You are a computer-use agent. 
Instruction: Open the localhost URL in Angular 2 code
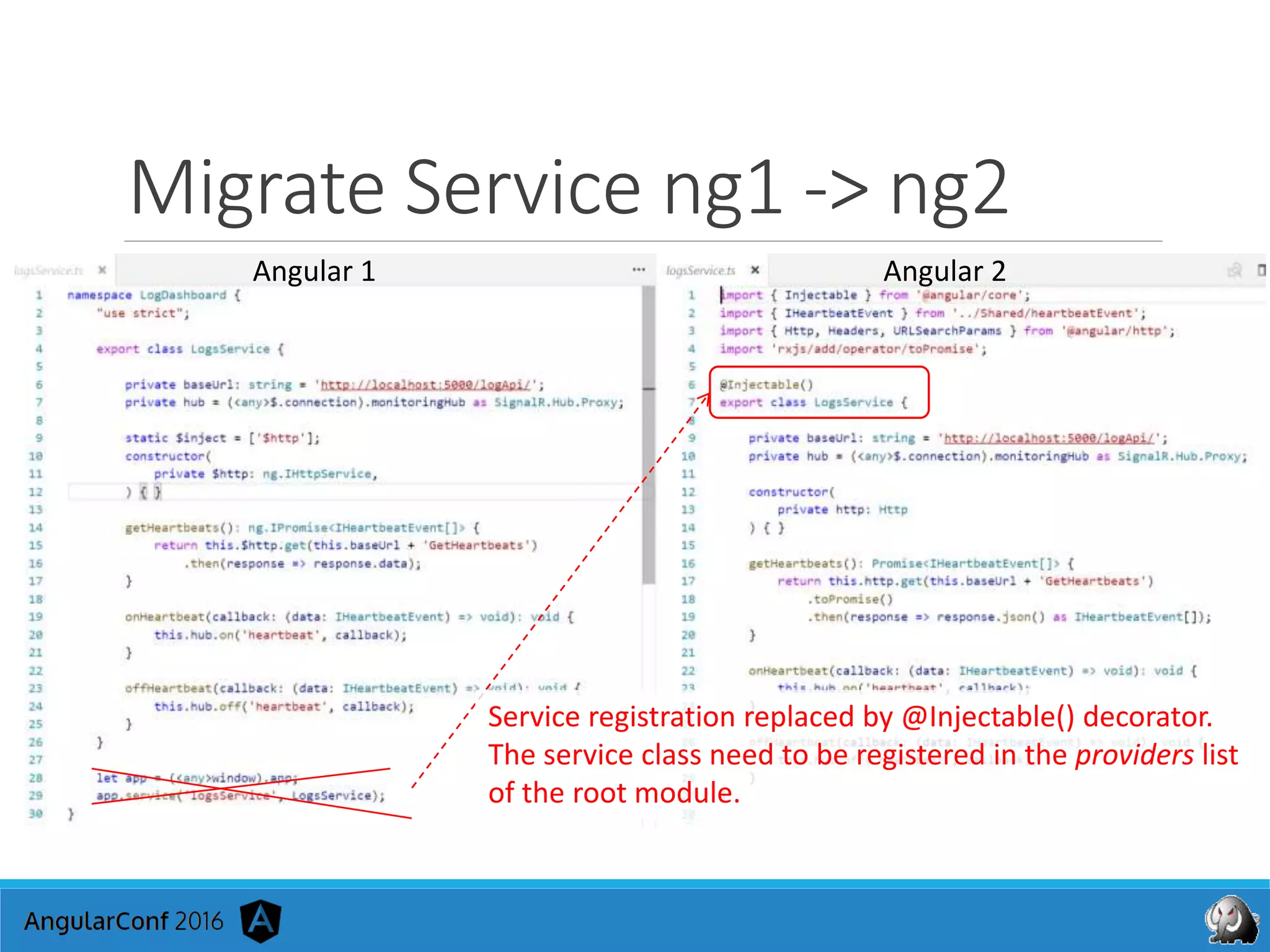1049,439
